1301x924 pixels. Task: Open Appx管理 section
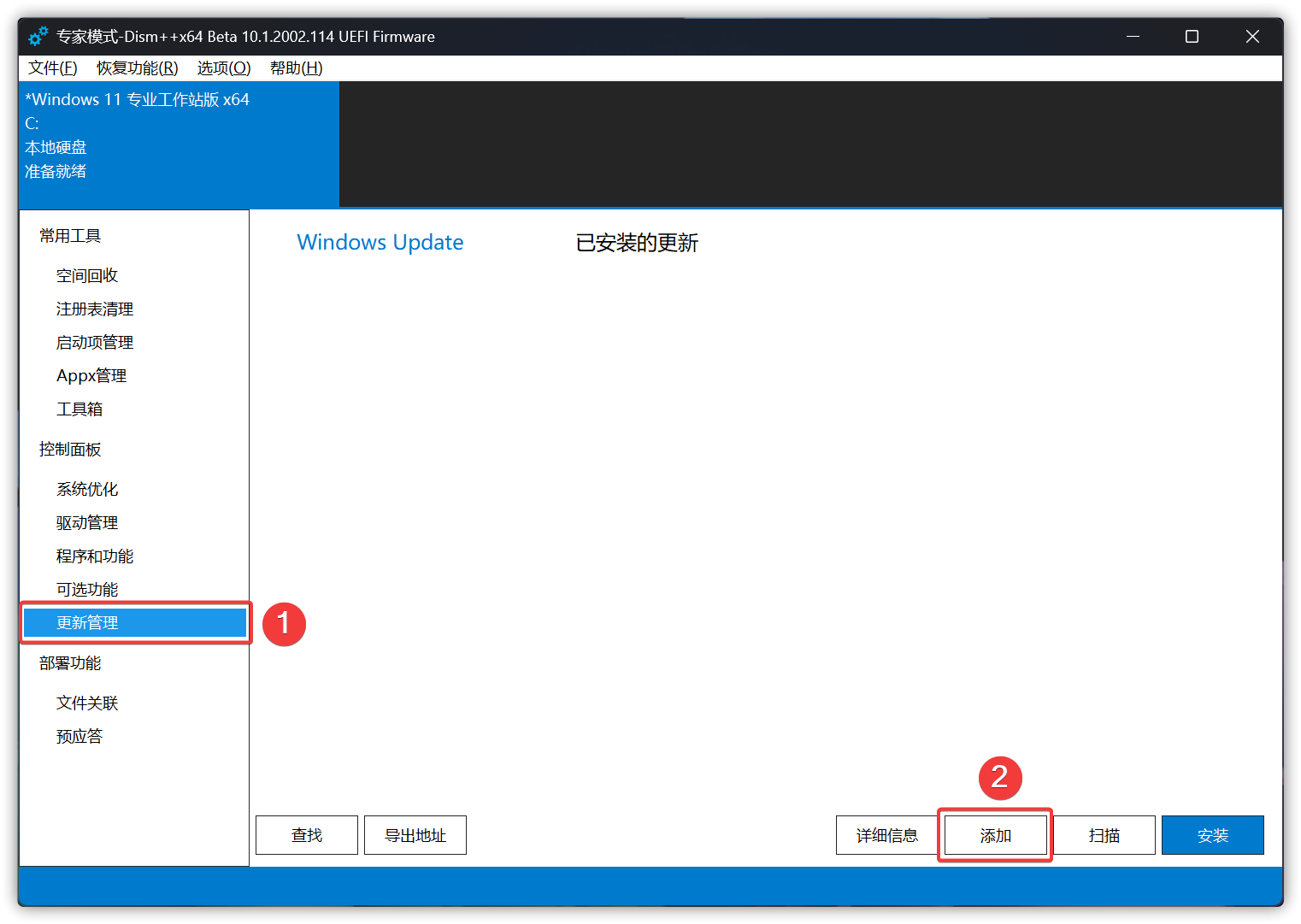(x=91, y=375)
